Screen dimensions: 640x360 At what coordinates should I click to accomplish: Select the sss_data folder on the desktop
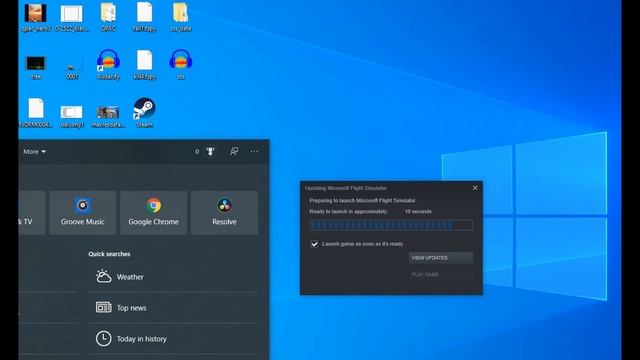180,16
